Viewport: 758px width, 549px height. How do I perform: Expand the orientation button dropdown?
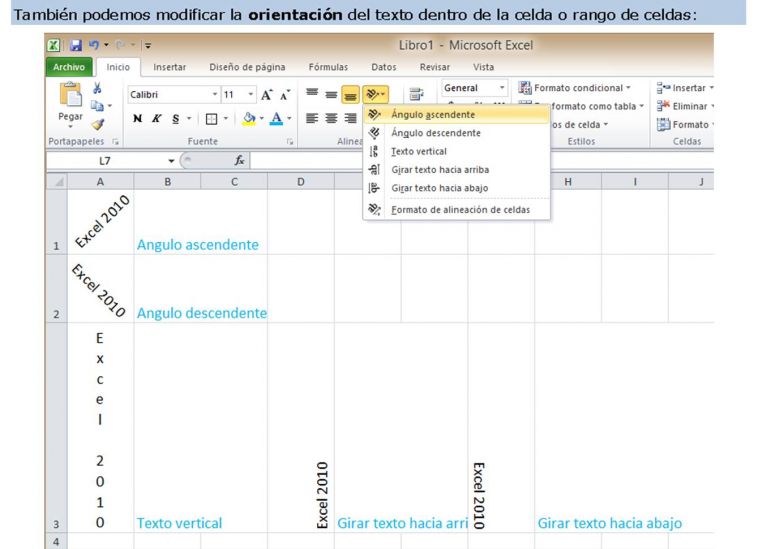tap(383, 94)
